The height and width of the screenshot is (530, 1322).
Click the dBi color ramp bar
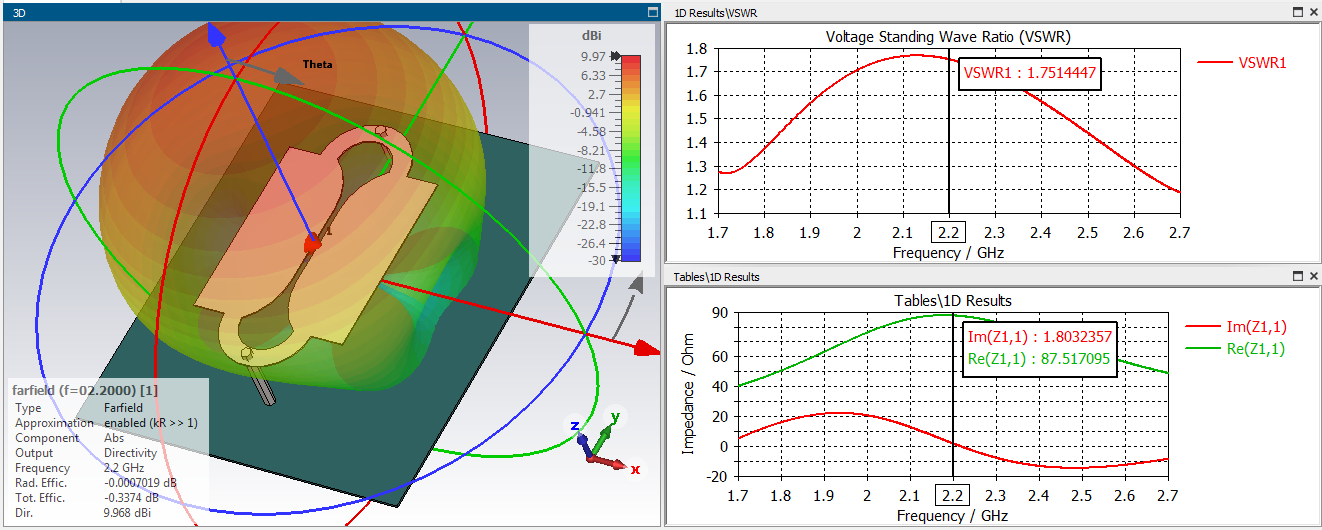point(631,158)
